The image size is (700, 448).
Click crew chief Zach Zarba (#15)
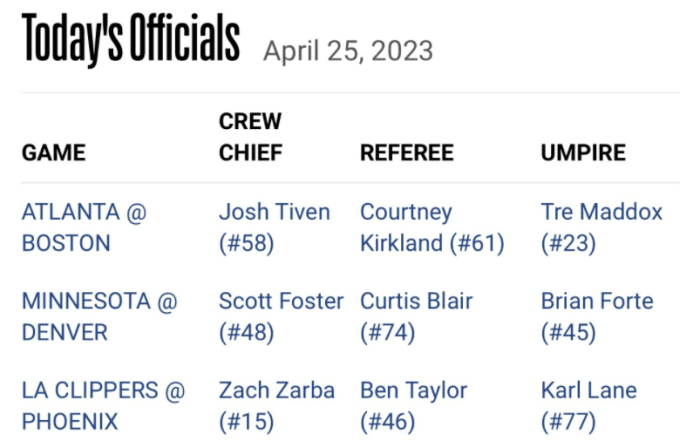point(276,405)
